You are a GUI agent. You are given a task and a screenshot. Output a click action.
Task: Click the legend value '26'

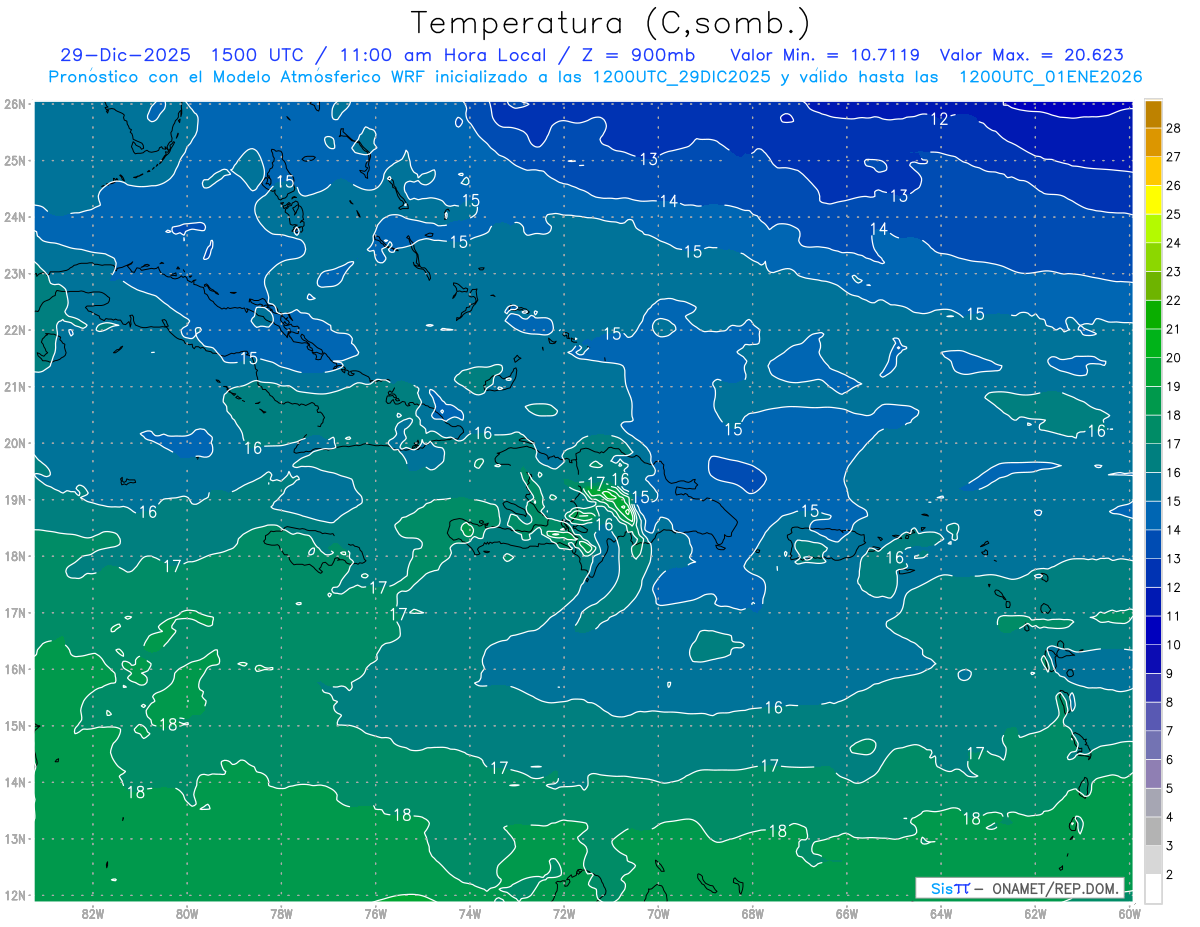click(x=1173, y=185)
